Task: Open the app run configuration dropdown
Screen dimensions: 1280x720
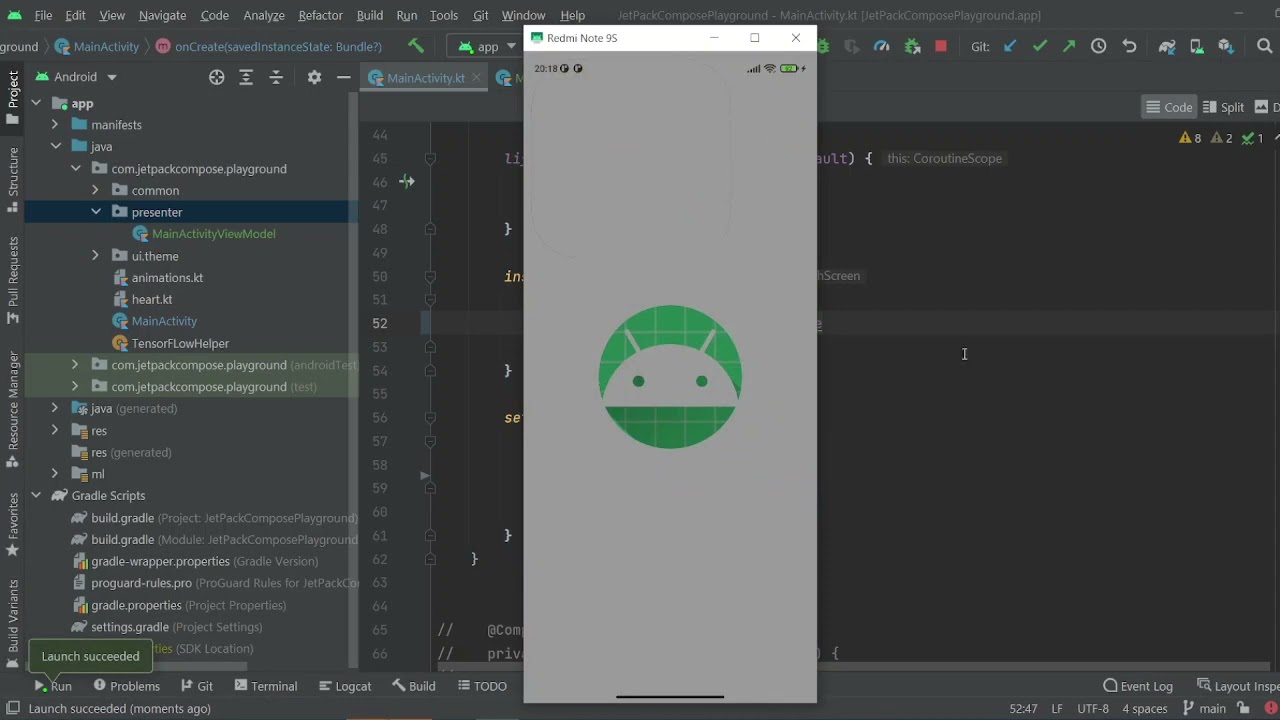Action: tap(486, 46)
